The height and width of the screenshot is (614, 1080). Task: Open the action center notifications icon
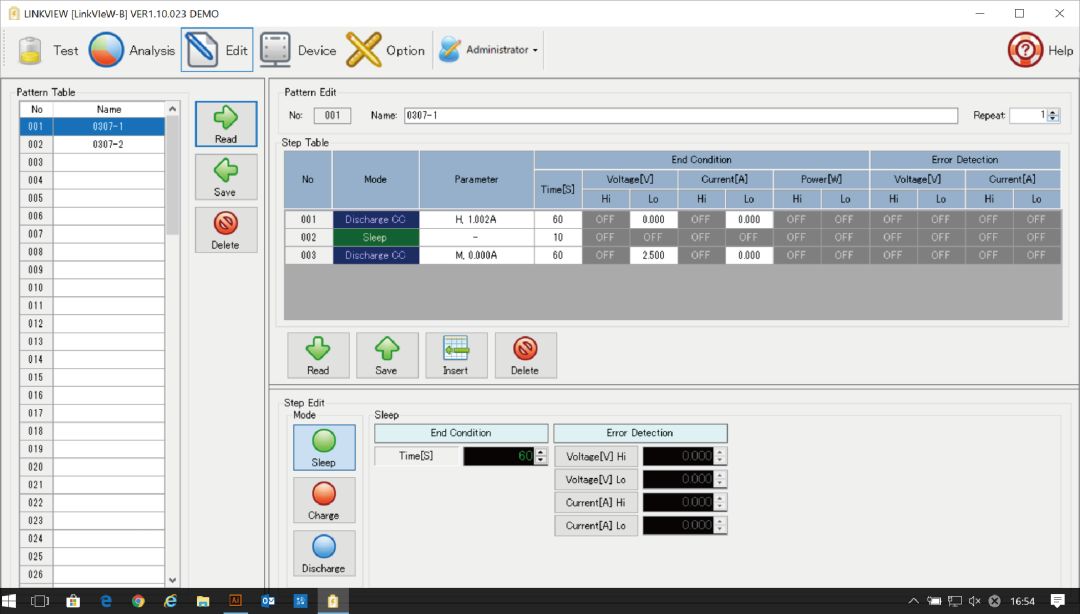click(1059, 602)
